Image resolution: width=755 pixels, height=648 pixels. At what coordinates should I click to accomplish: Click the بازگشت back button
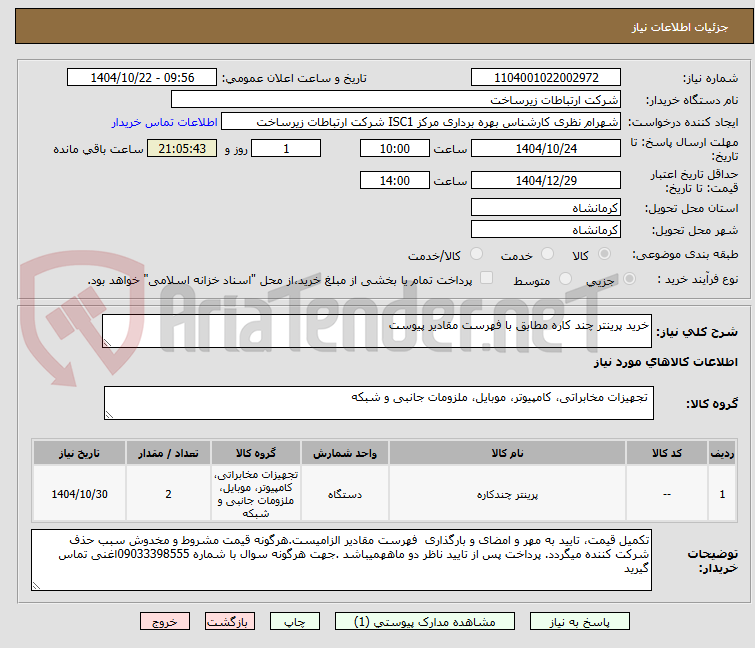click(x=230, y=622)
